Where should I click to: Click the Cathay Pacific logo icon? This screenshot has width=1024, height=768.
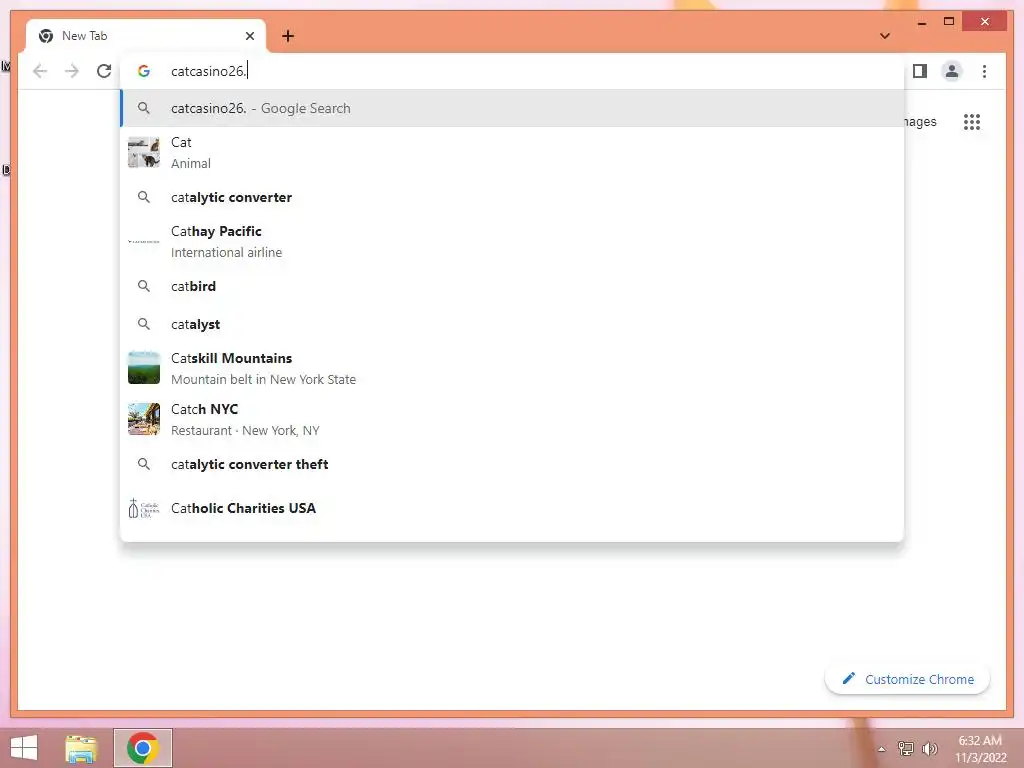[x=144, y=242]
